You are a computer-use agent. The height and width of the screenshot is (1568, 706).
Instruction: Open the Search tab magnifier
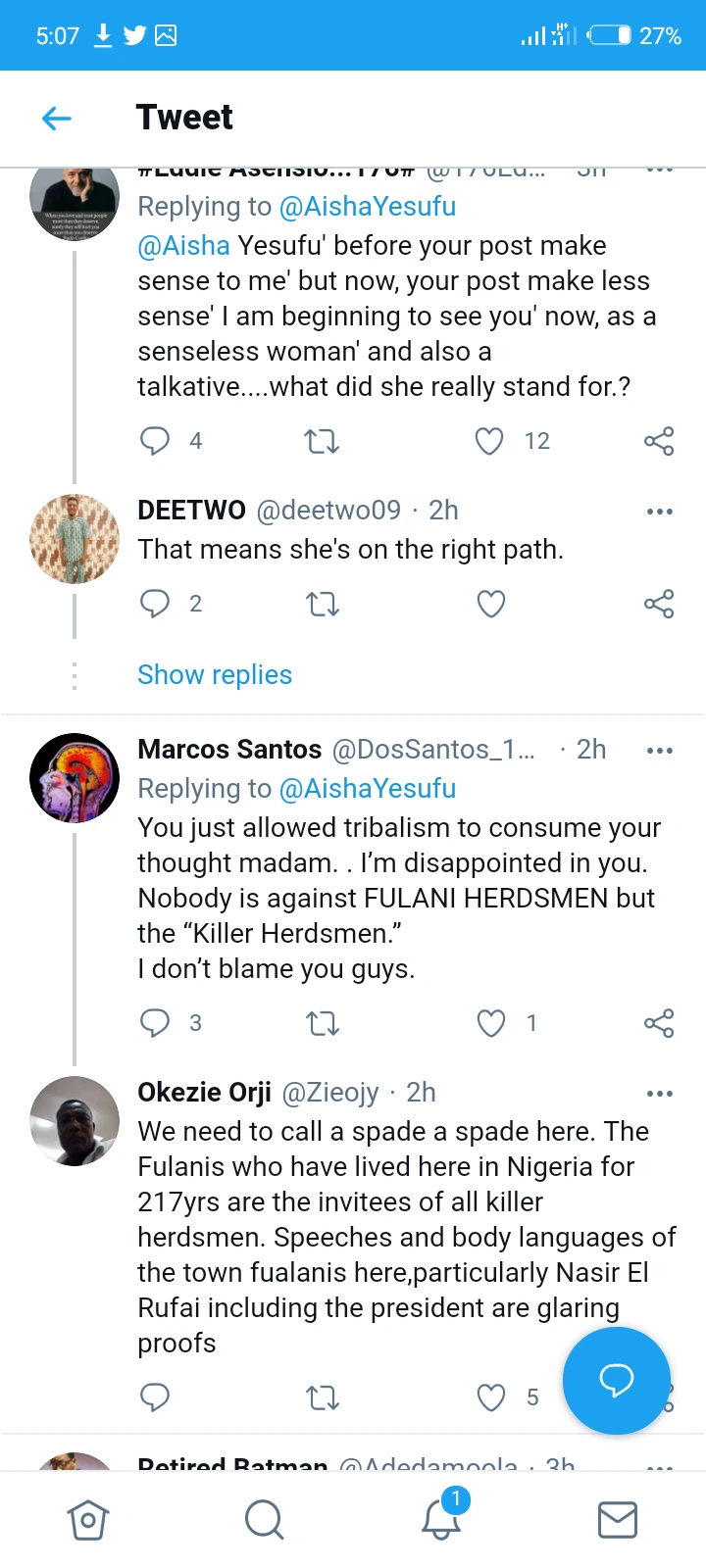point(264,1520)
